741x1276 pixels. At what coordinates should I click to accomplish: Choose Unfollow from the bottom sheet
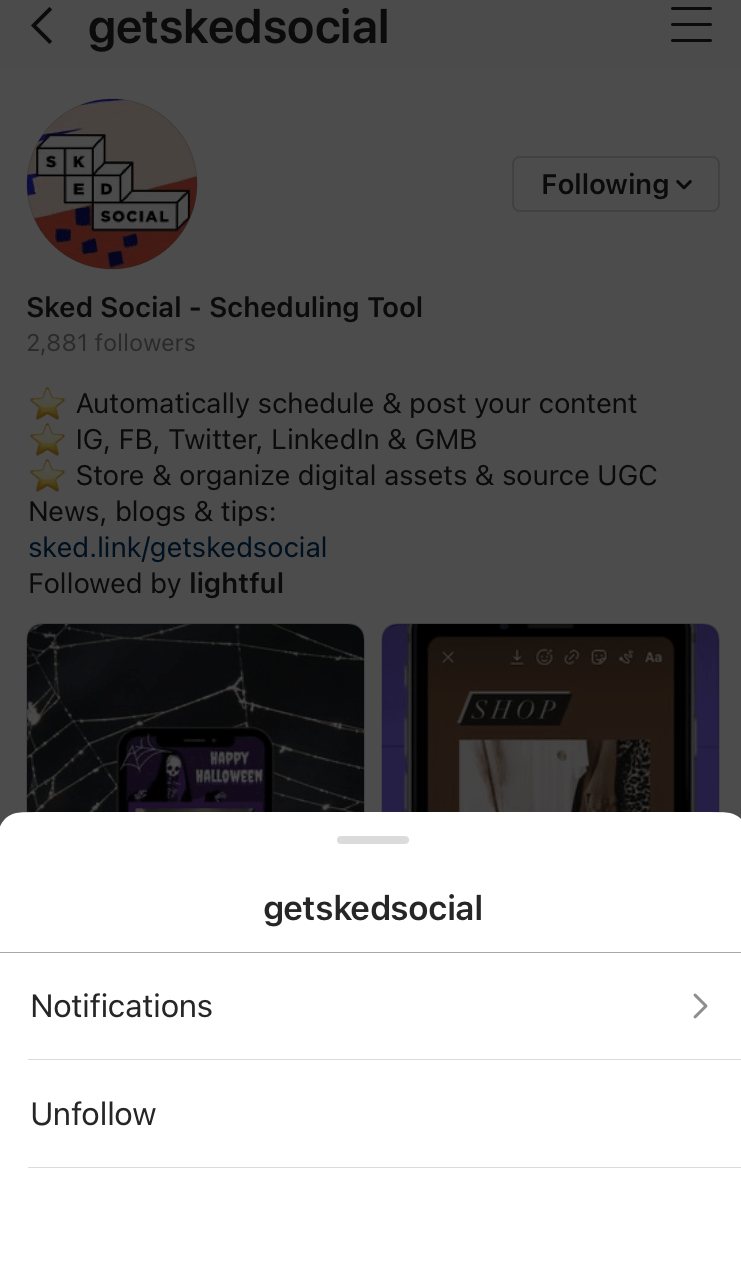click(x=94, y=1114)
